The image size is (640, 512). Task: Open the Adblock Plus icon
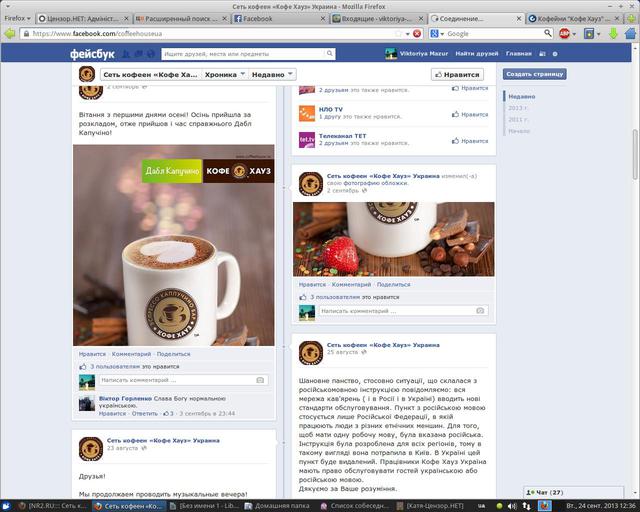tap(564, 33)
